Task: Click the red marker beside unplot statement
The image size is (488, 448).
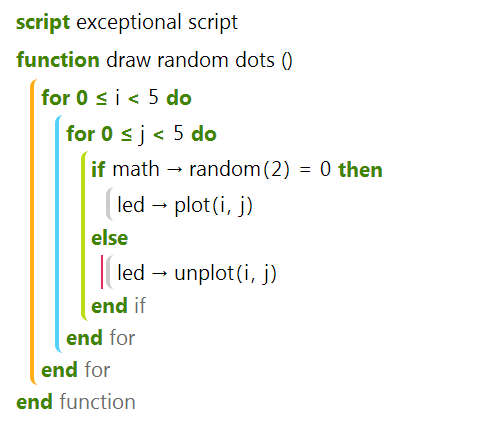Action: point(102,272)
